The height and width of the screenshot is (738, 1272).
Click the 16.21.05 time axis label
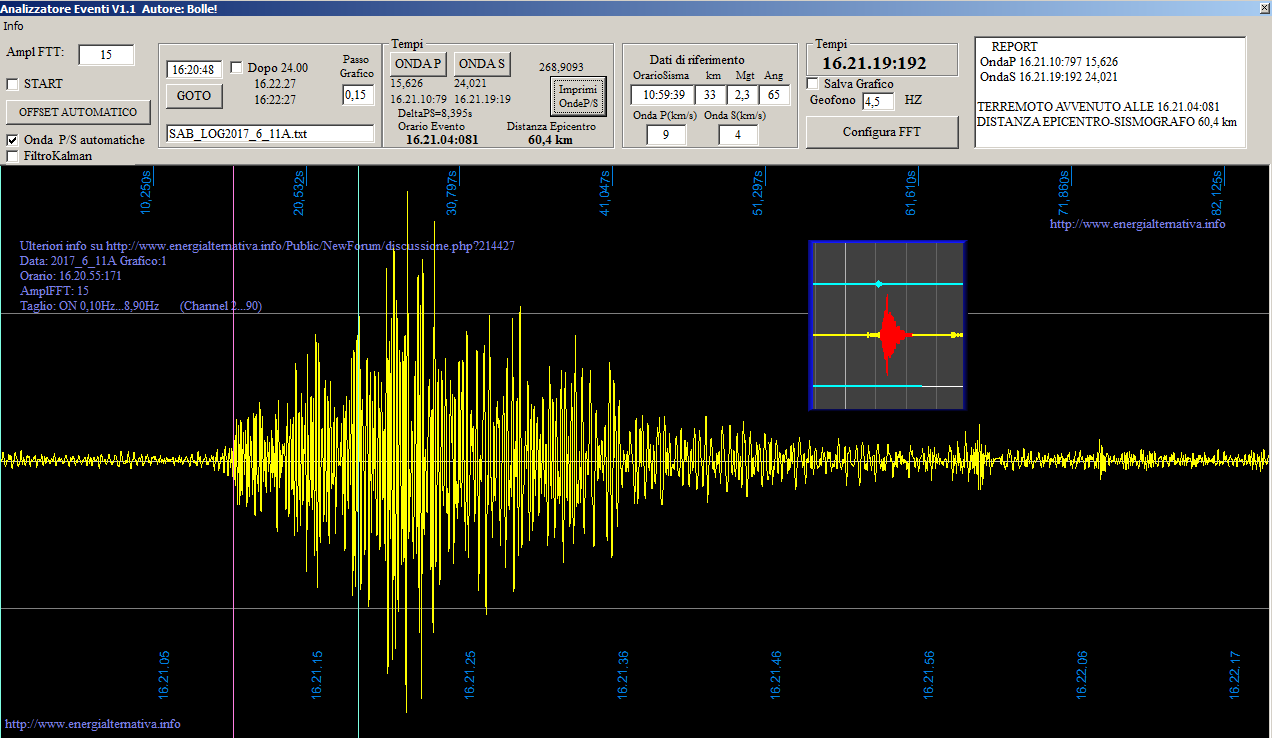tap(164, 675)
